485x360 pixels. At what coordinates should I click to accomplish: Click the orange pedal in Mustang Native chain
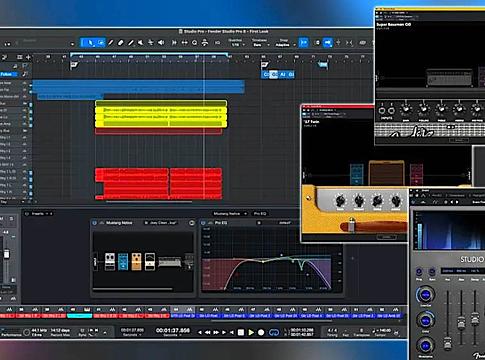(x=136, y=262)
